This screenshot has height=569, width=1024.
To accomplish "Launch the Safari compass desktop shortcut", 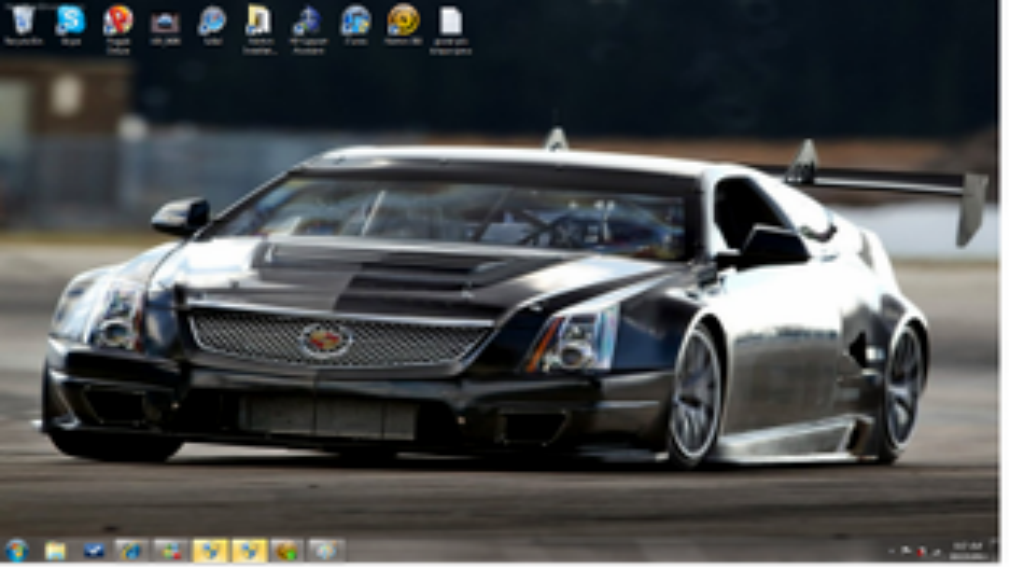I will (x=212, y=25).
